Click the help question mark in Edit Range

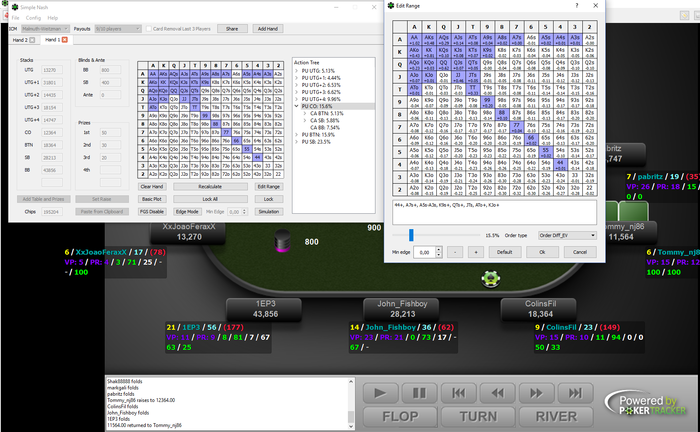click(576, 5)
